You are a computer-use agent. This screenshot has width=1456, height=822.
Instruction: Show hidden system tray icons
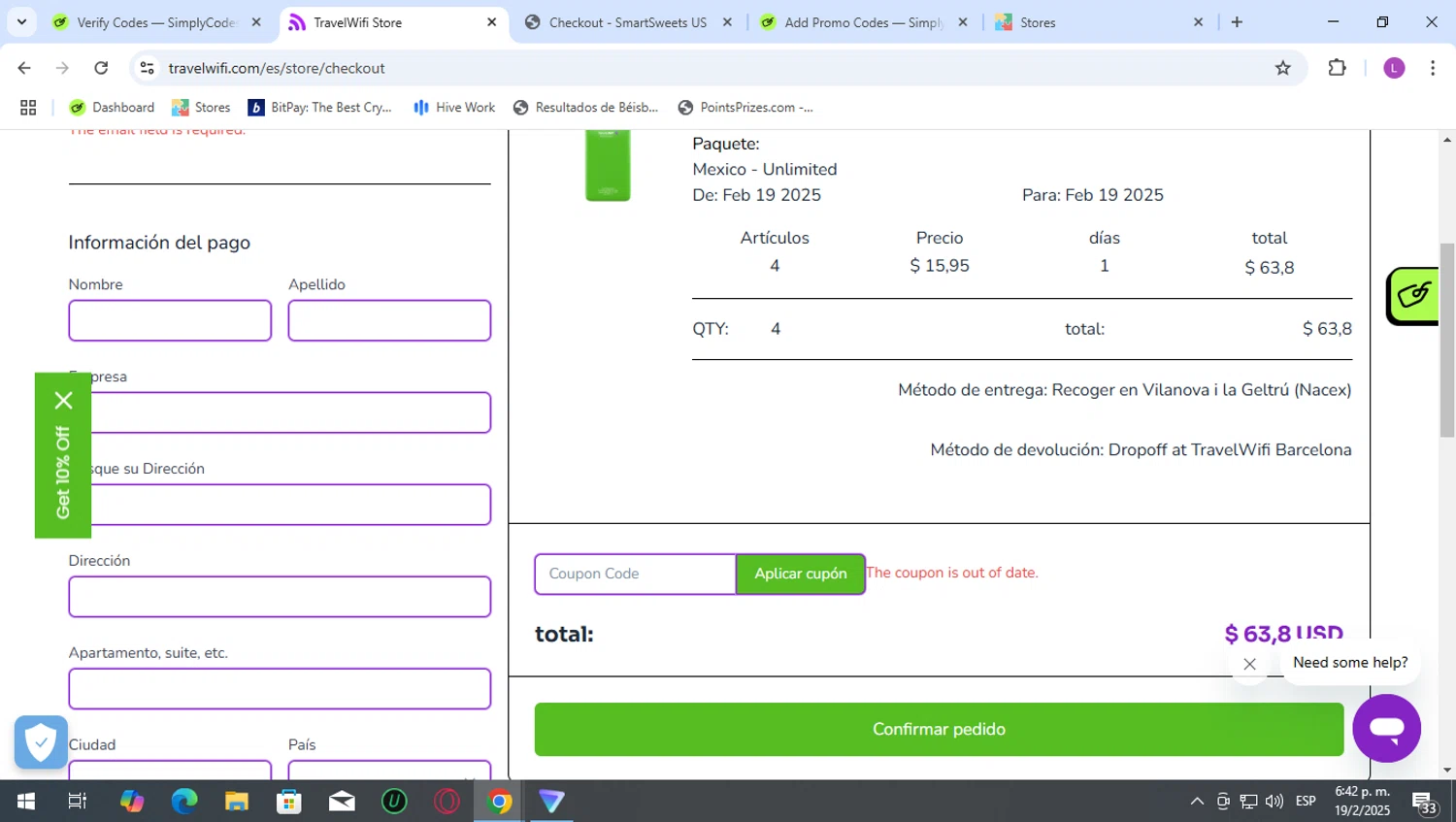click(x=1197, y=801)
